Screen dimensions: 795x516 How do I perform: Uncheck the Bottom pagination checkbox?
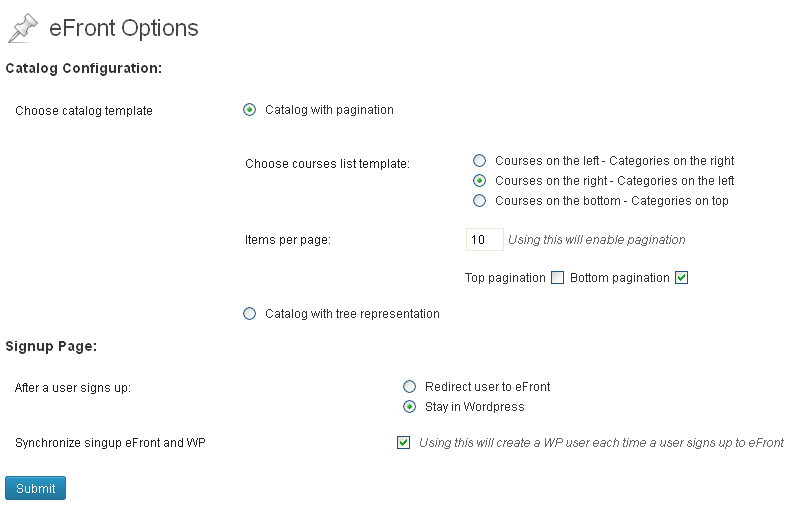coord(681,278)
